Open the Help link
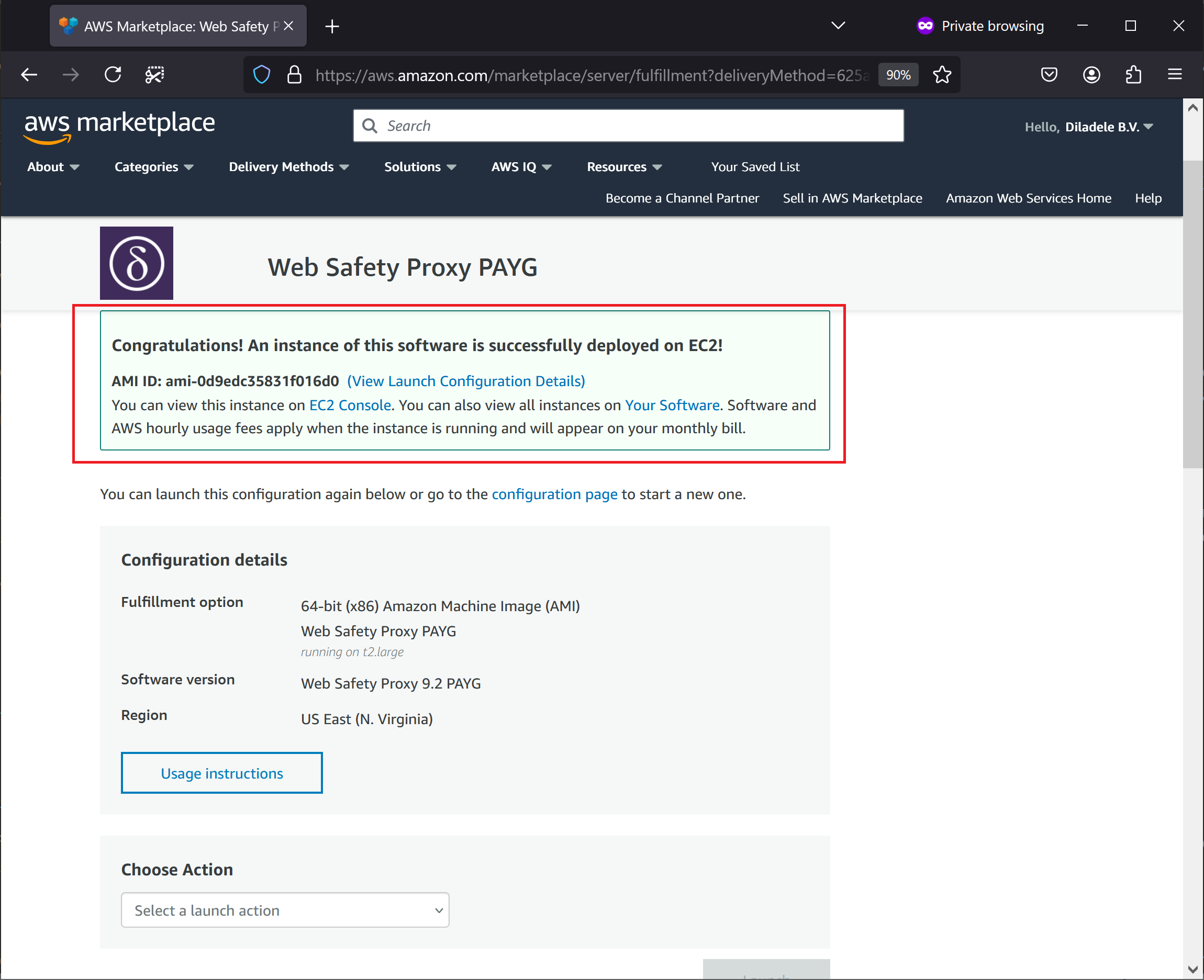This screenshot has width=1204, height=980. (1148, 198)
